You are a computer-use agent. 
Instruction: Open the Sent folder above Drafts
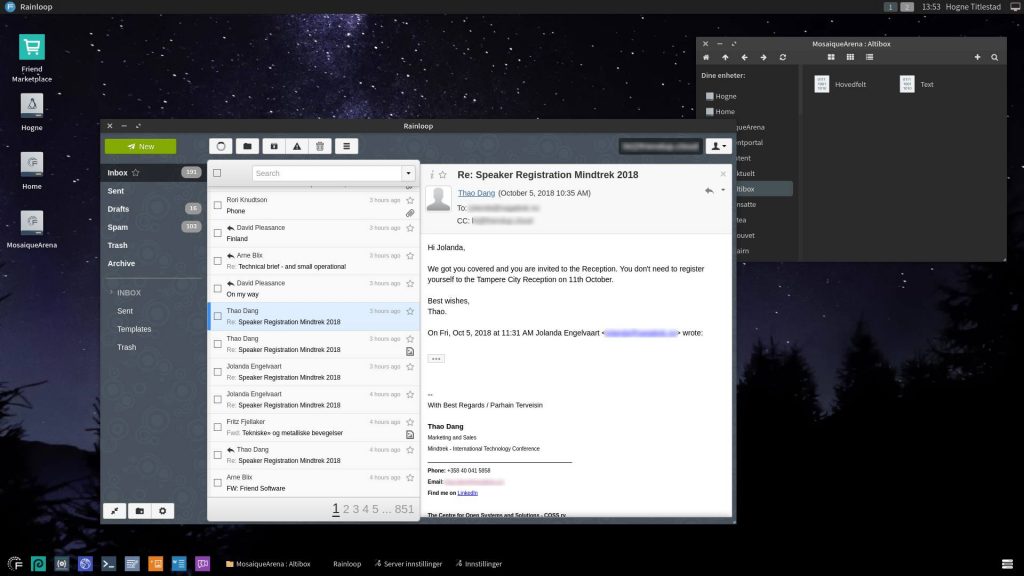[x=116, y=191]
